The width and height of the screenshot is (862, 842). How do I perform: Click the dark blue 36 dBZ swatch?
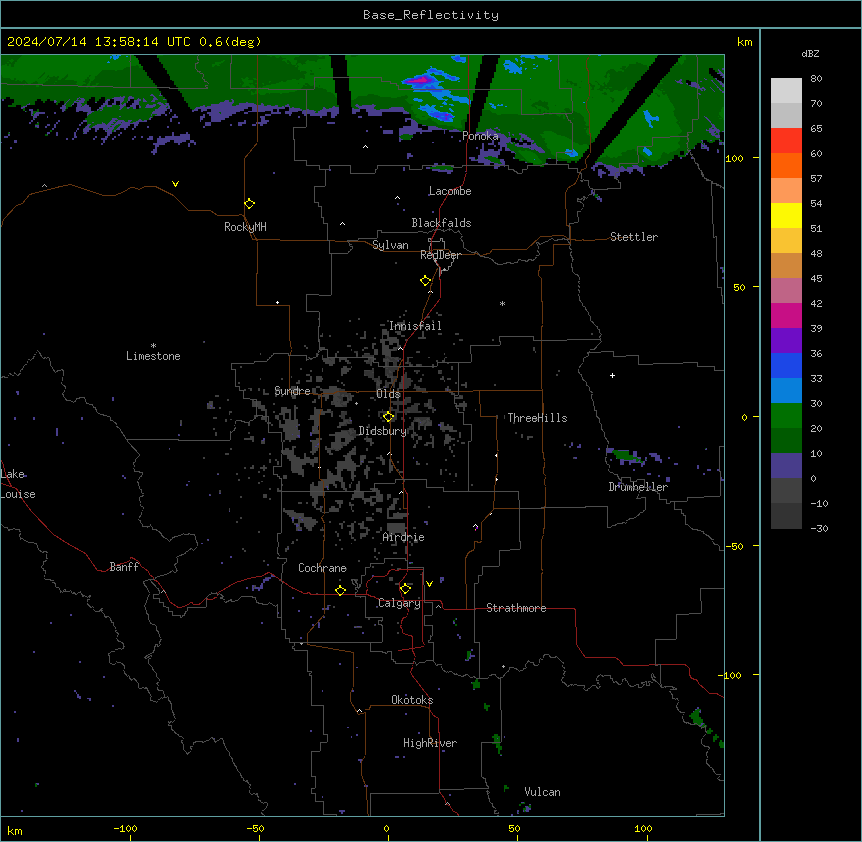(x=786, y=365)
